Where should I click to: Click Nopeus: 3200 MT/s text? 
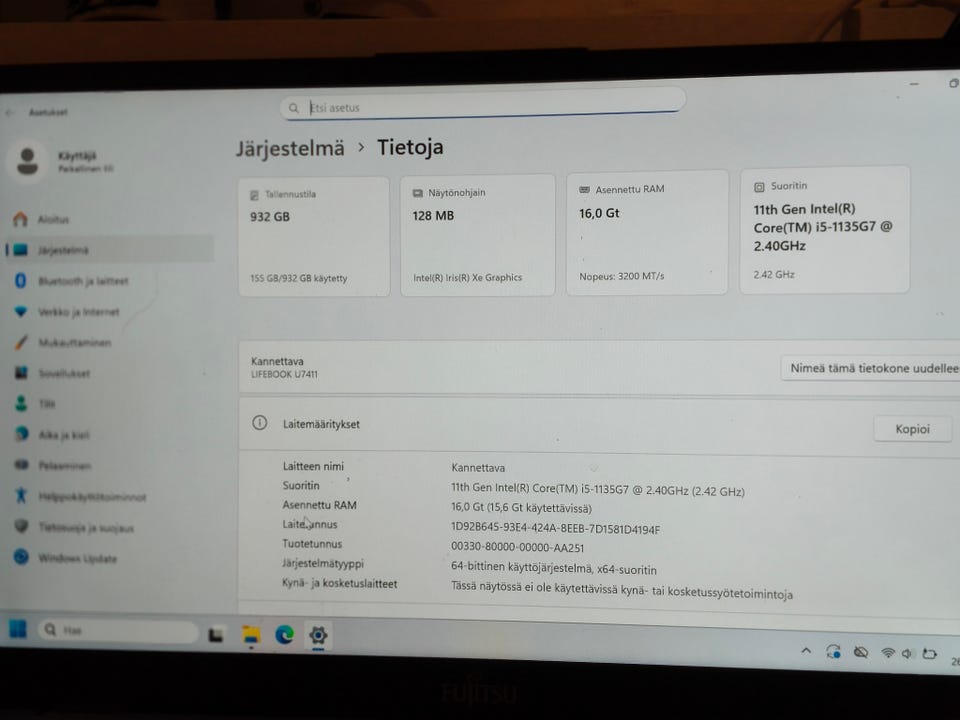(621, 276)
